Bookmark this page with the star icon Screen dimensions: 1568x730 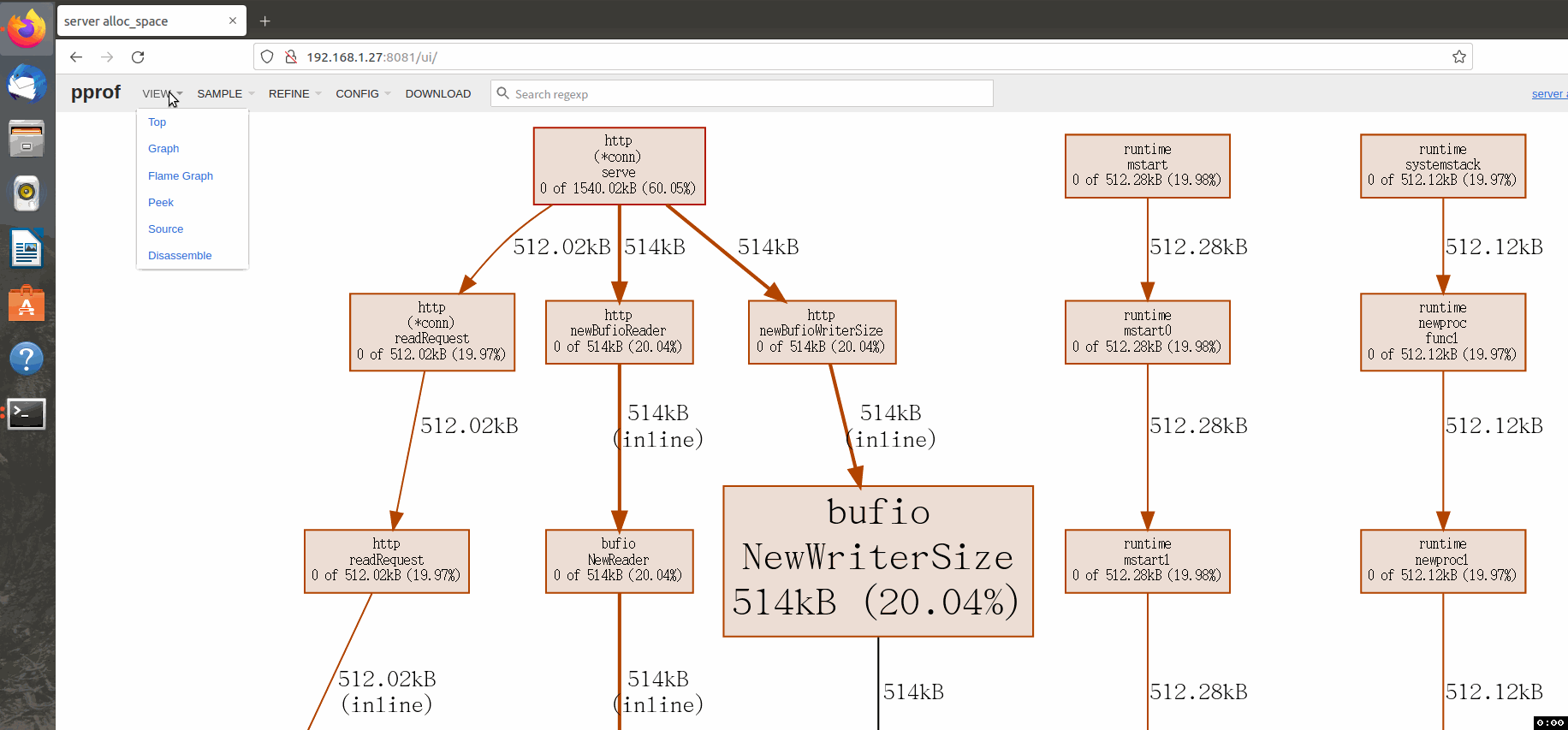click(1459, 57)
